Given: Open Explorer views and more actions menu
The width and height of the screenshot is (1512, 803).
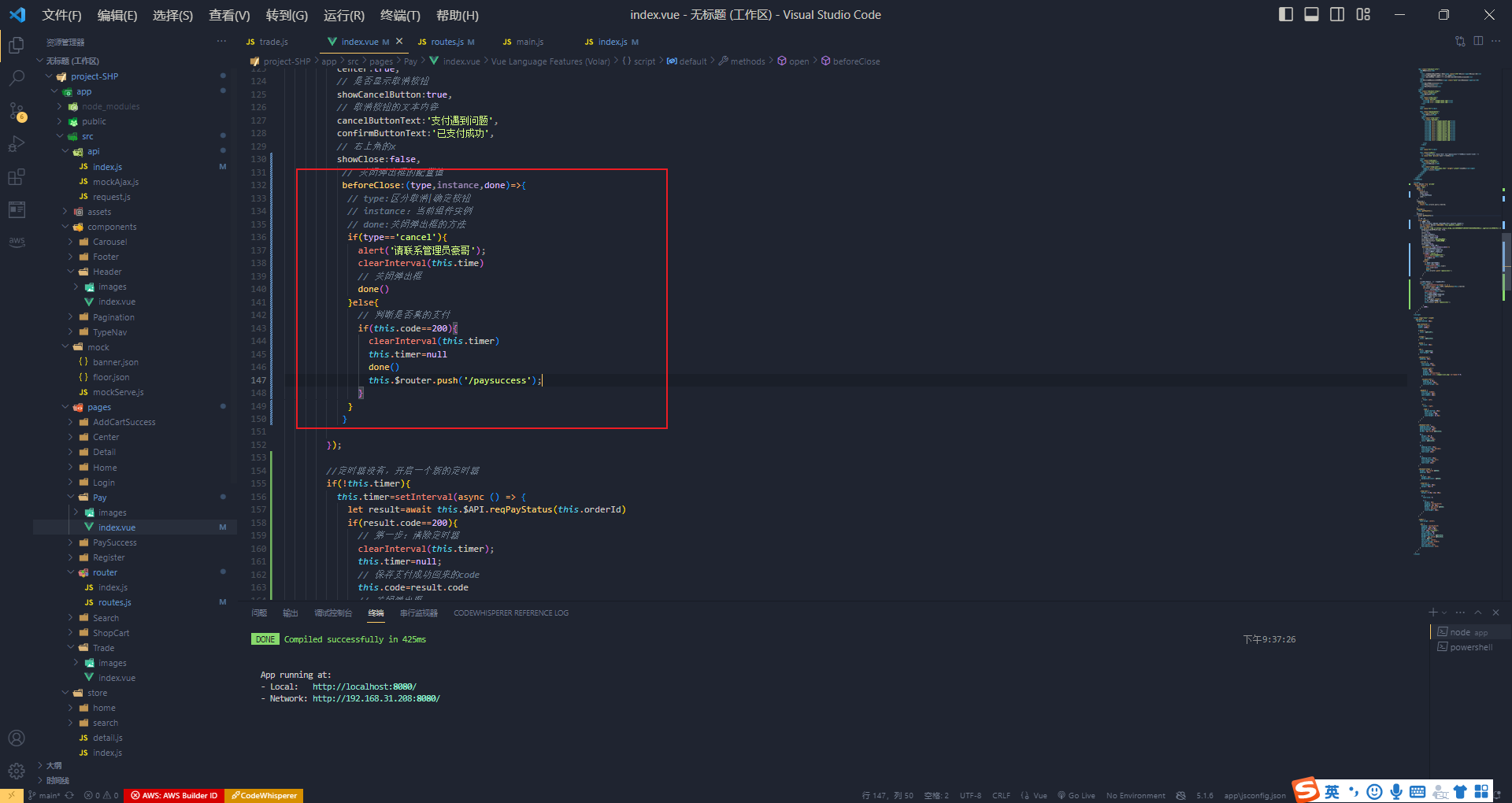Looking at the screenshot, I should click(x=222, y=42).
